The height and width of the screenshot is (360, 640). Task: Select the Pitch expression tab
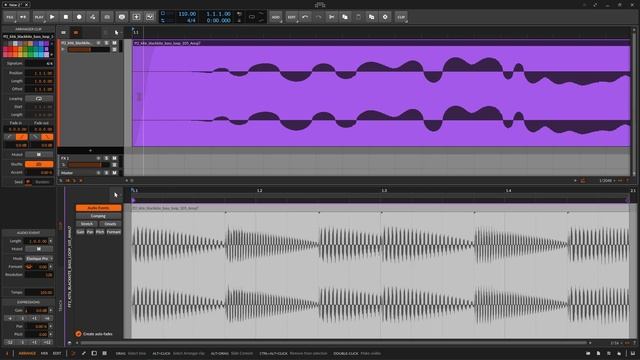tap(100, 232)
